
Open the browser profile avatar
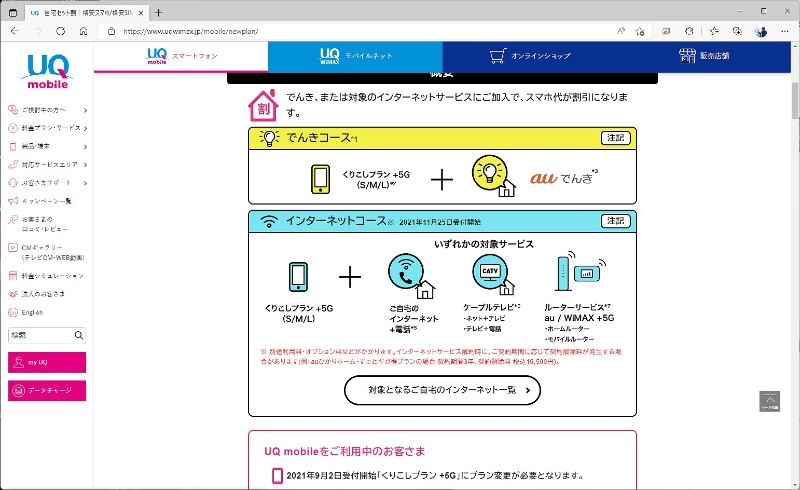point(761,31)
